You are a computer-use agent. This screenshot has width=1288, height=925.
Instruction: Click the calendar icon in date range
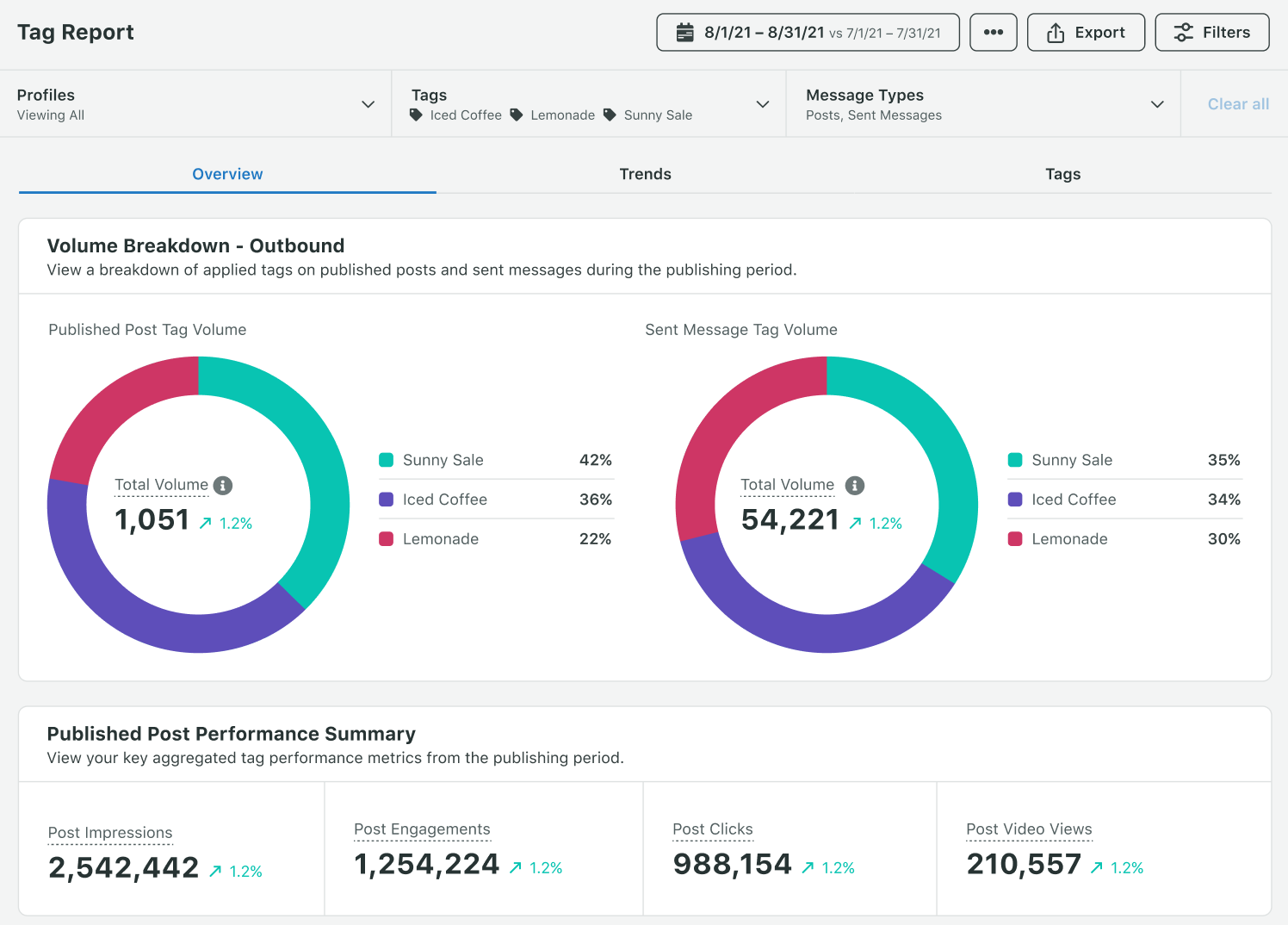684,33
